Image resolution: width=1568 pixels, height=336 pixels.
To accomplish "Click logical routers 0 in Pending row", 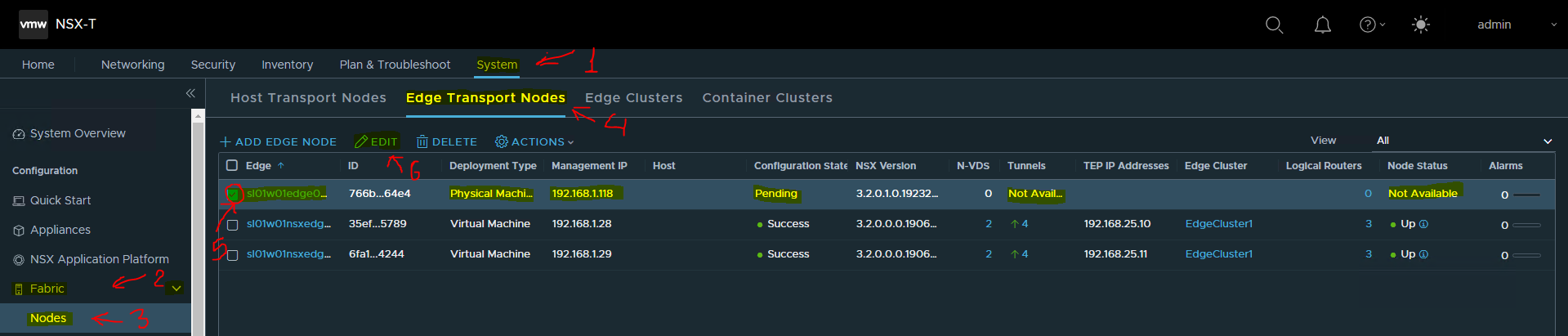I will 1368,194.
